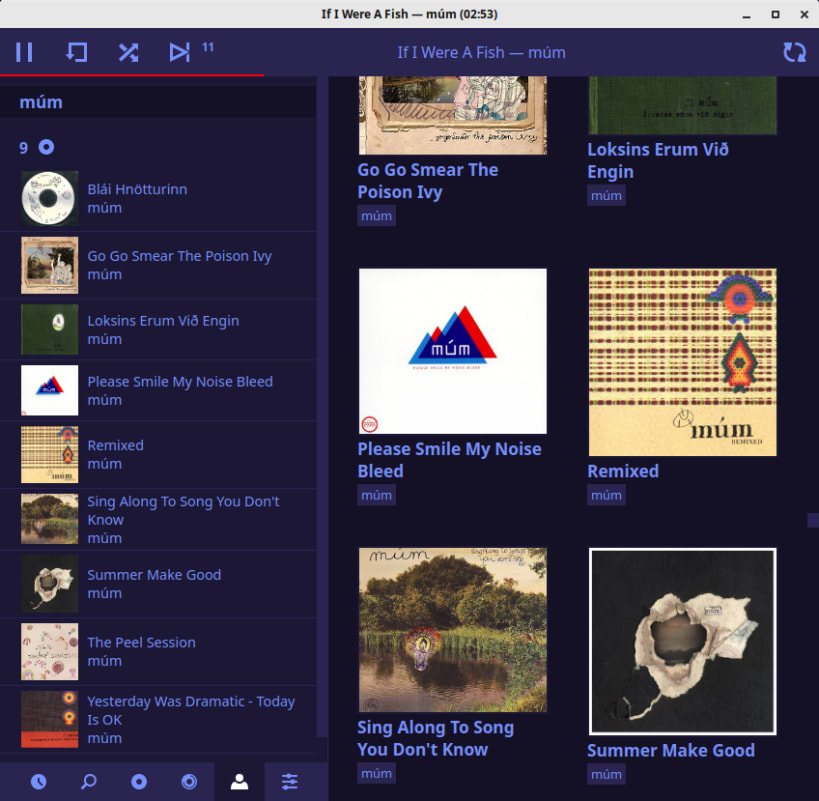Open the settings sliders tab
Image resolution: width=819 pixels, height=801 pixels.
pyautogui.click(x=289, y=781)
